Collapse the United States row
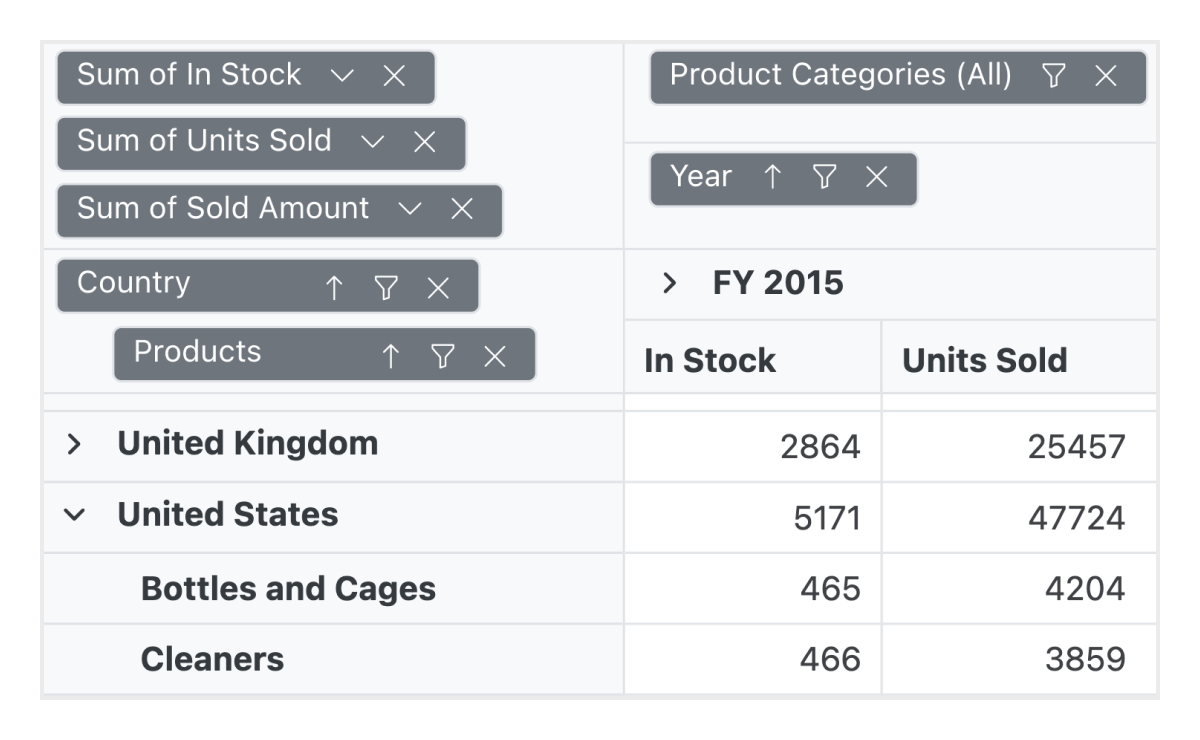Screen dimensions: 1200x740 point(73,516)
